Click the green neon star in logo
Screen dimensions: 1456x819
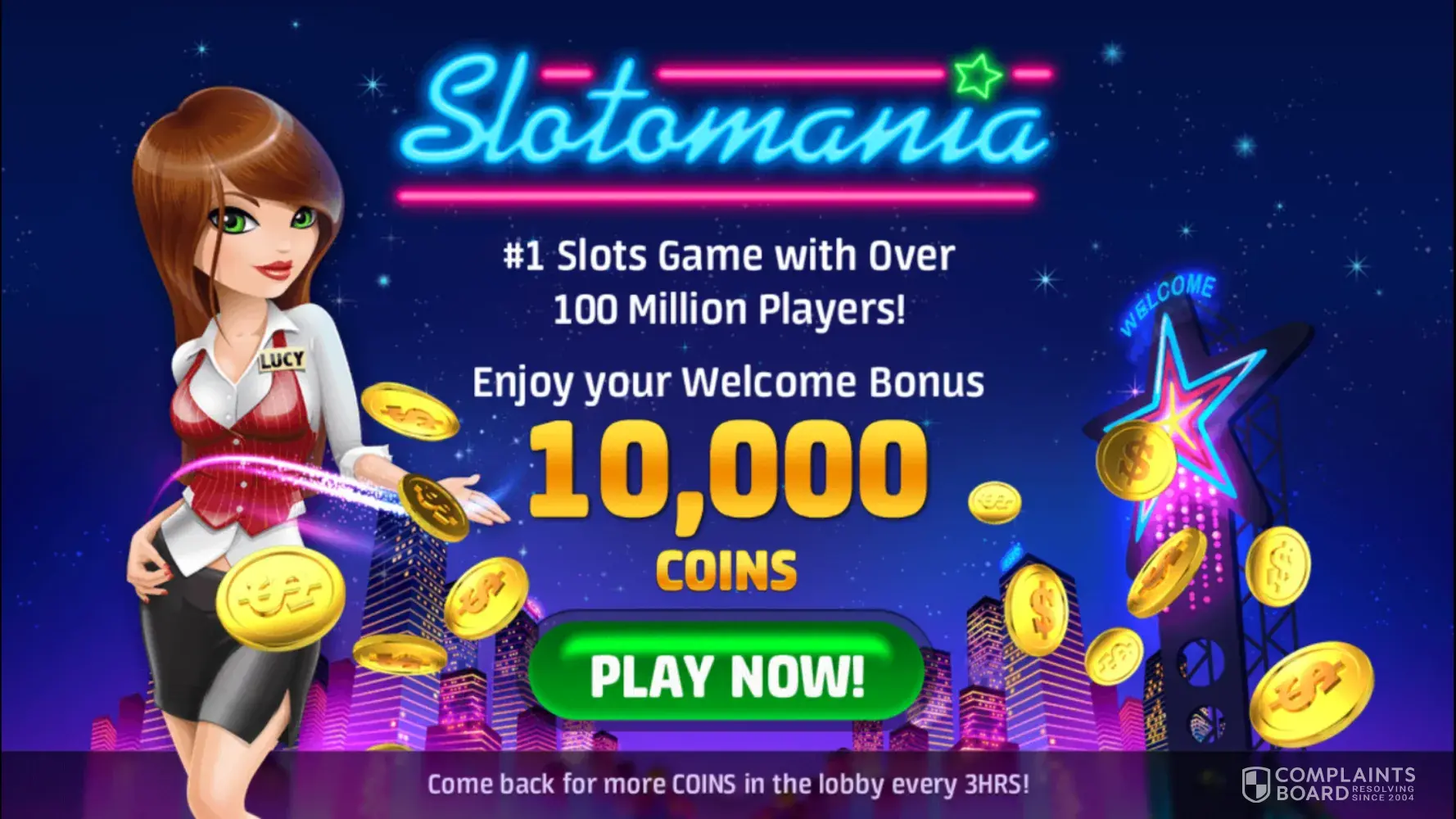click(978, 76)
